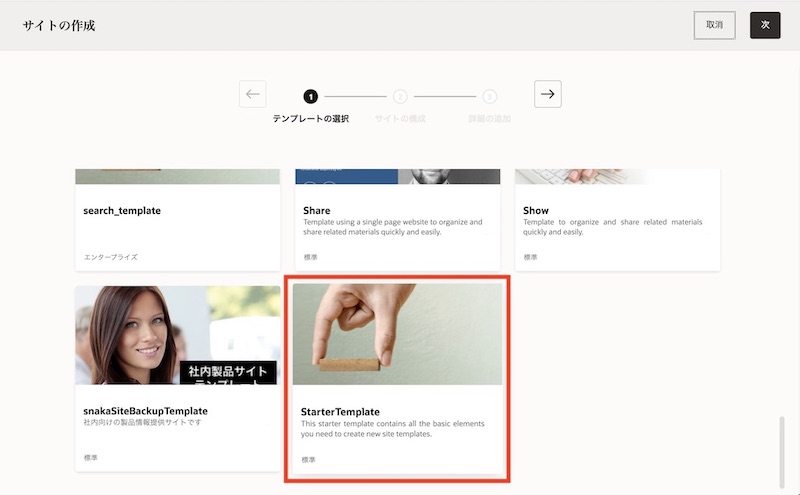Select the step 2 circle indicator

coord(400,96)
